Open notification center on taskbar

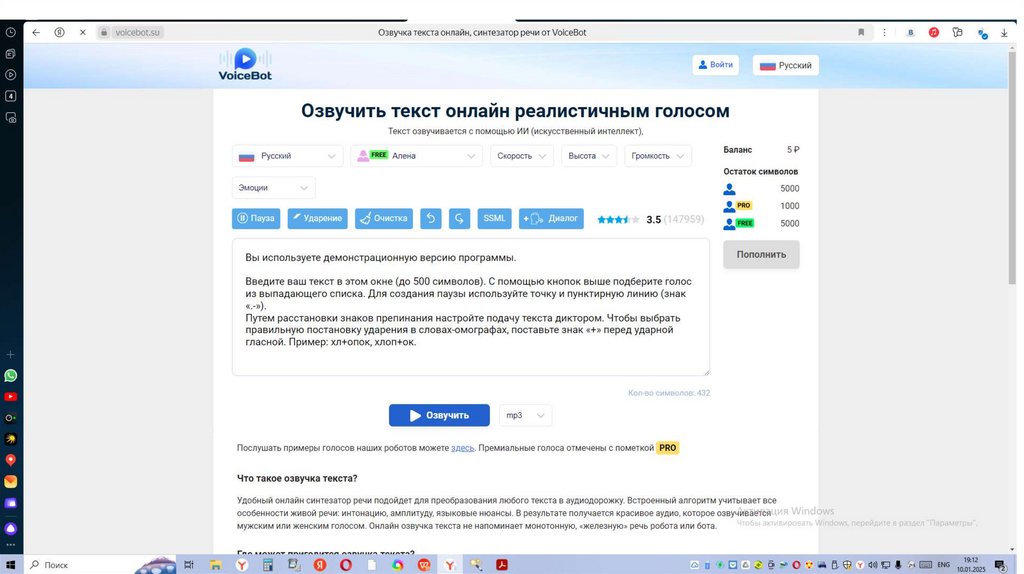[x=1000, y=565]
